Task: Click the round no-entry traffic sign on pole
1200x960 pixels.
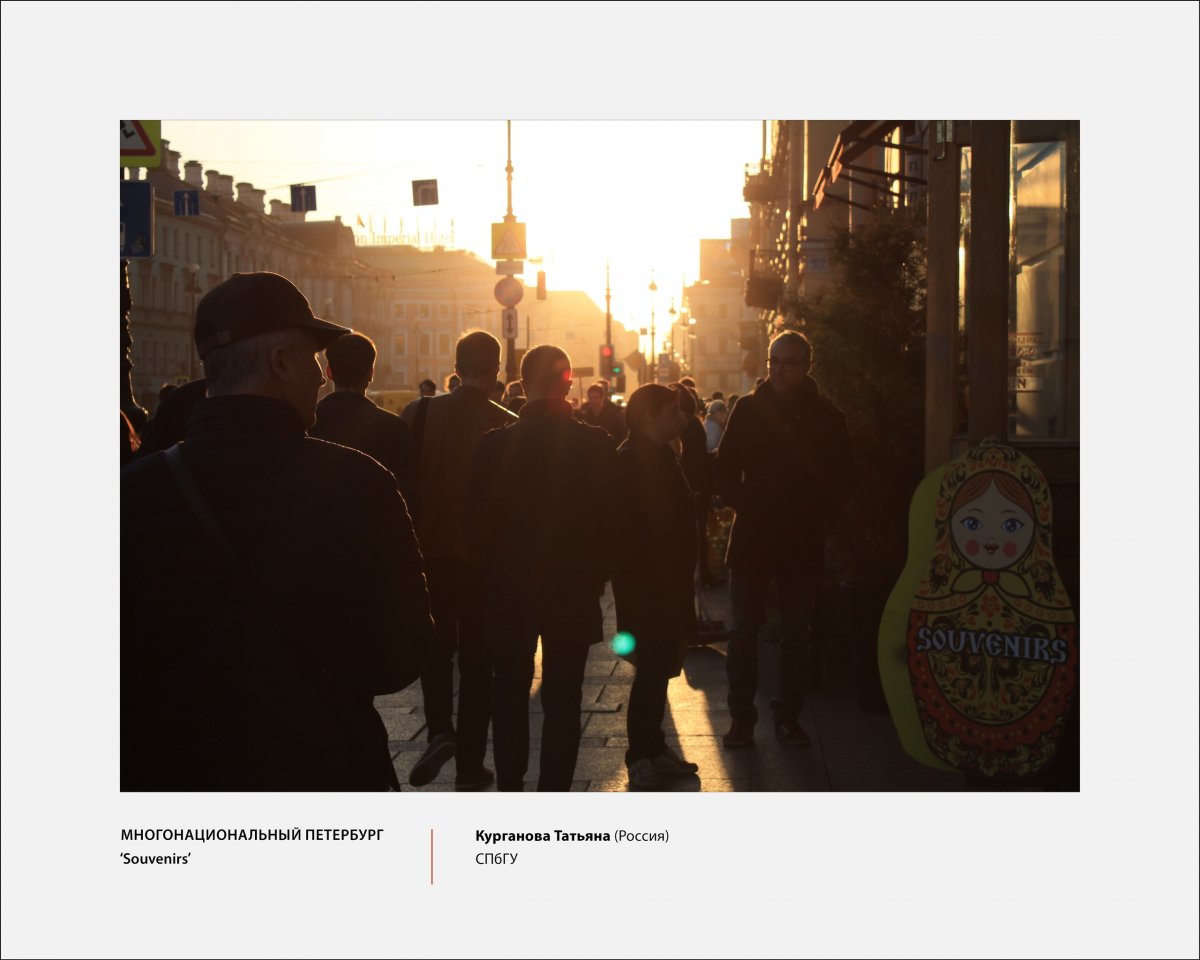Action: point(509,293)
